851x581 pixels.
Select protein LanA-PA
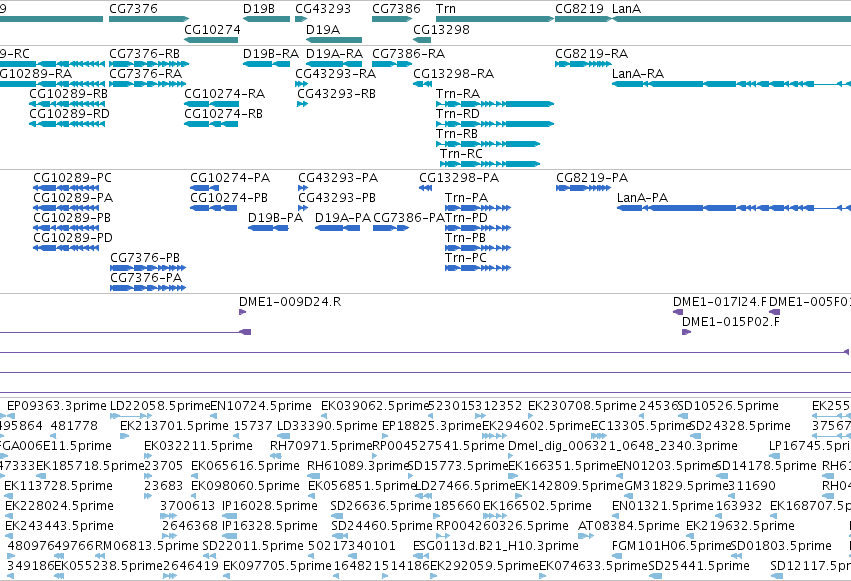643,198
